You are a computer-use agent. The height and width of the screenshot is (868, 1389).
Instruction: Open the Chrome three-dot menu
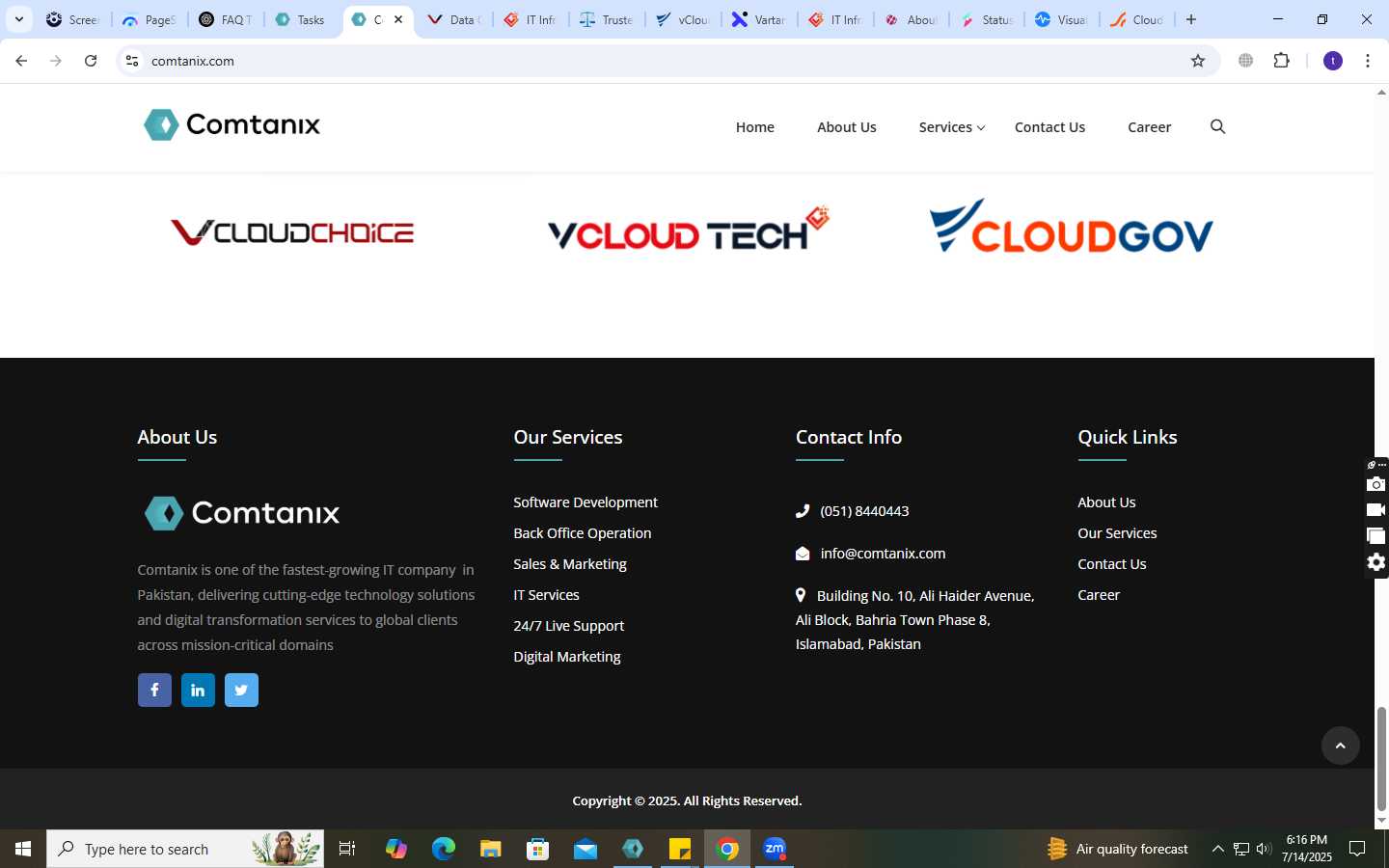1368,61
